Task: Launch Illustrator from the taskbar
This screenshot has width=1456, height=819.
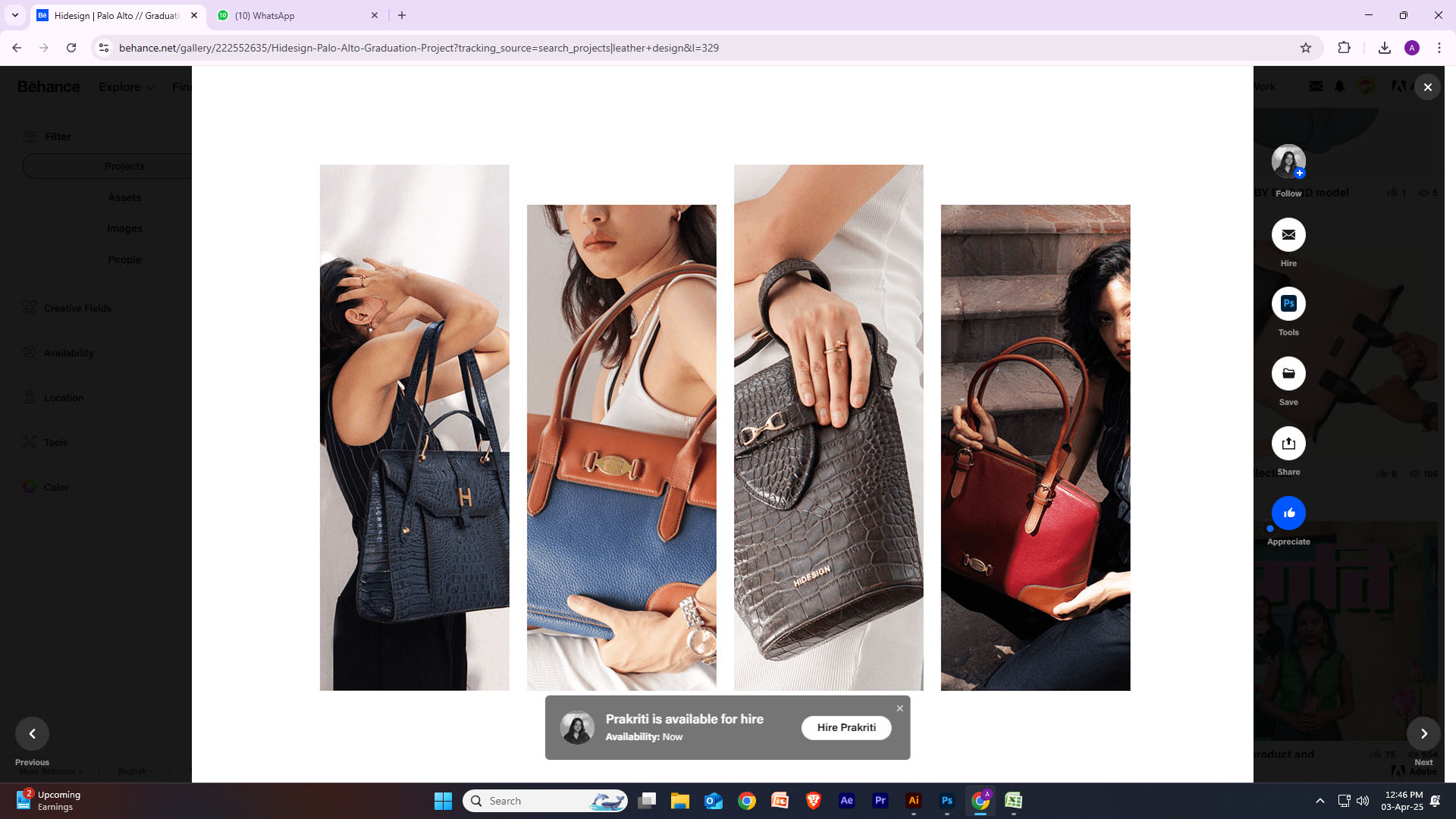Action: (x=913, y=801)
